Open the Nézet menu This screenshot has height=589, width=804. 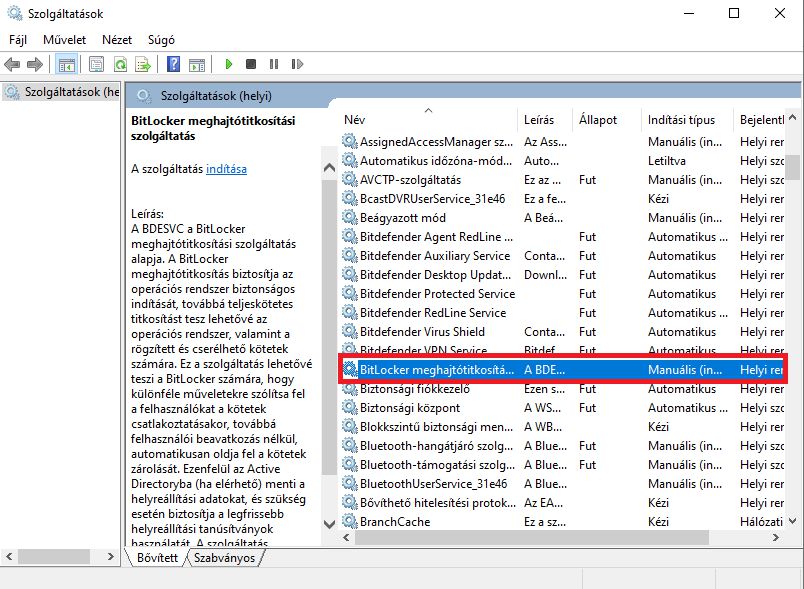(x=116, y=39)
